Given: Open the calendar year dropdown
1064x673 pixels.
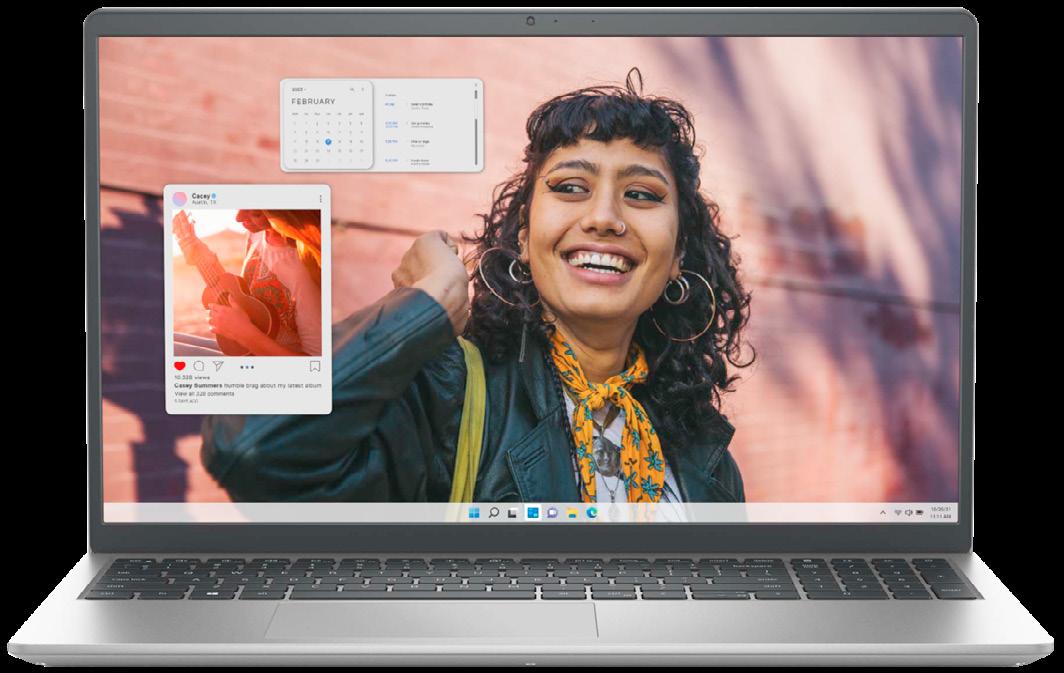Looking at the screenshot, I should 299,89.
